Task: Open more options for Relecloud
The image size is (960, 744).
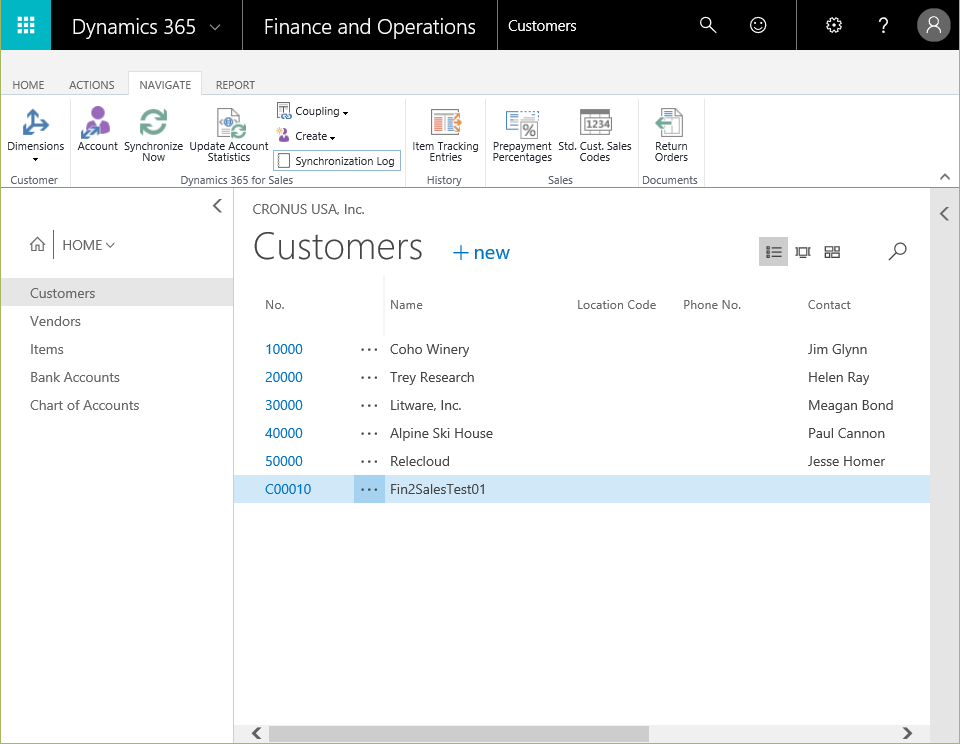Action: [369, 462]
